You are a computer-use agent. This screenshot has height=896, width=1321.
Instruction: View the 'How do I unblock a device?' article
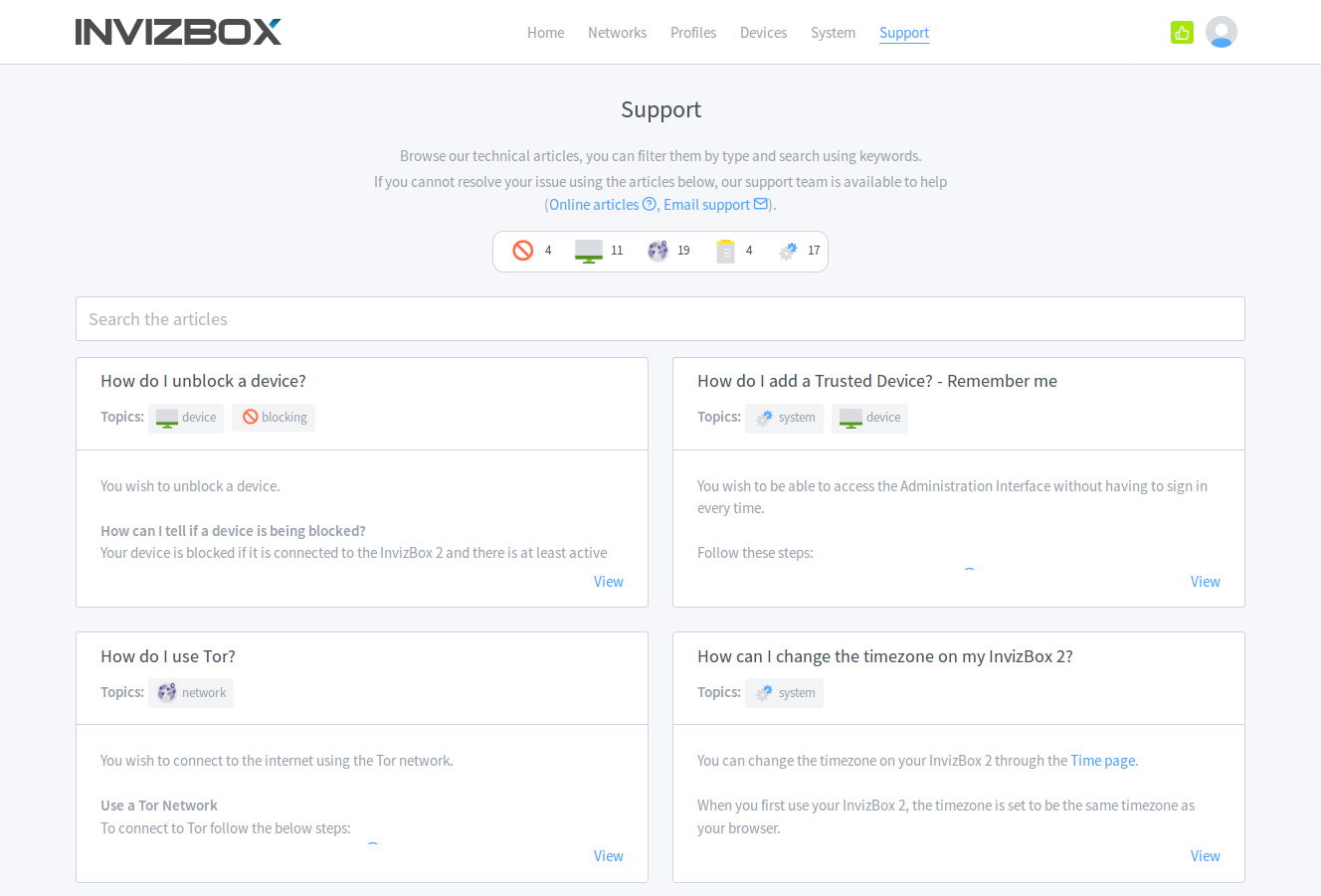[608, 582]
